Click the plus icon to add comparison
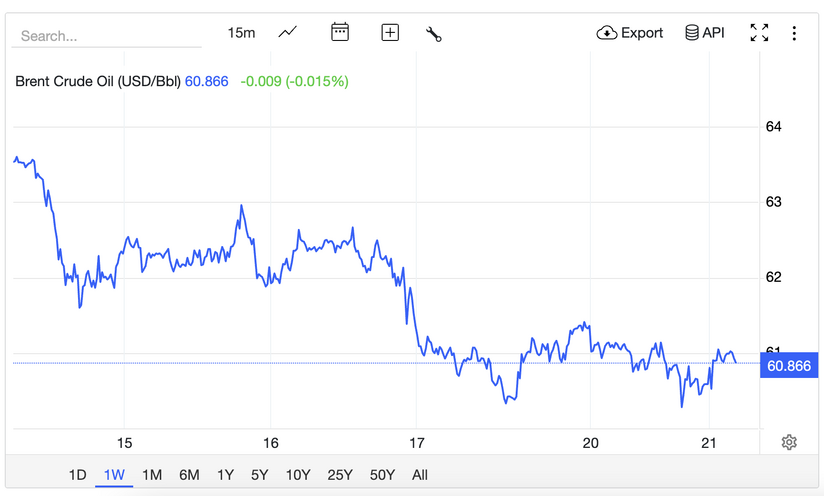 pyautogui.click(x=390, y=33)
